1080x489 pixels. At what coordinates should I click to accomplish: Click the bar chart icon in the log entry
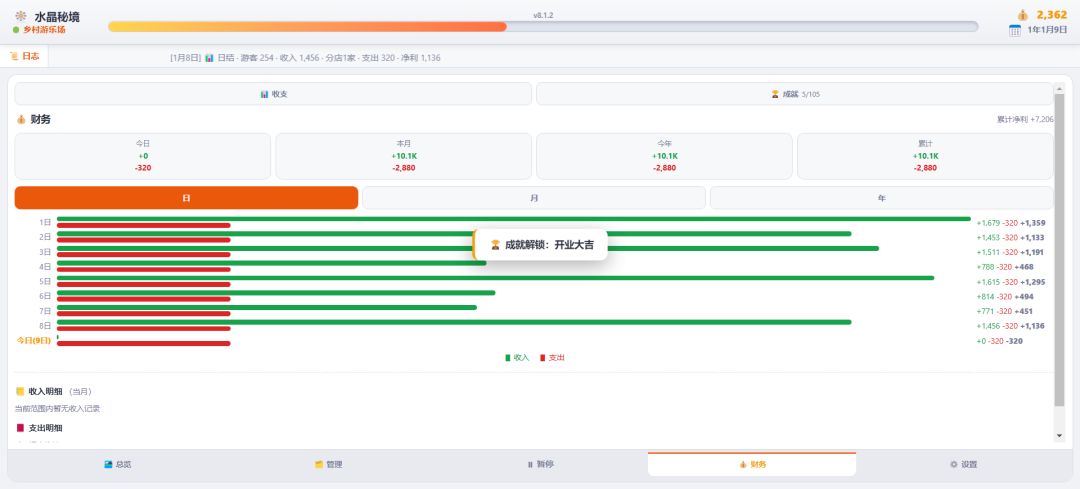click(x=209, y=58)
